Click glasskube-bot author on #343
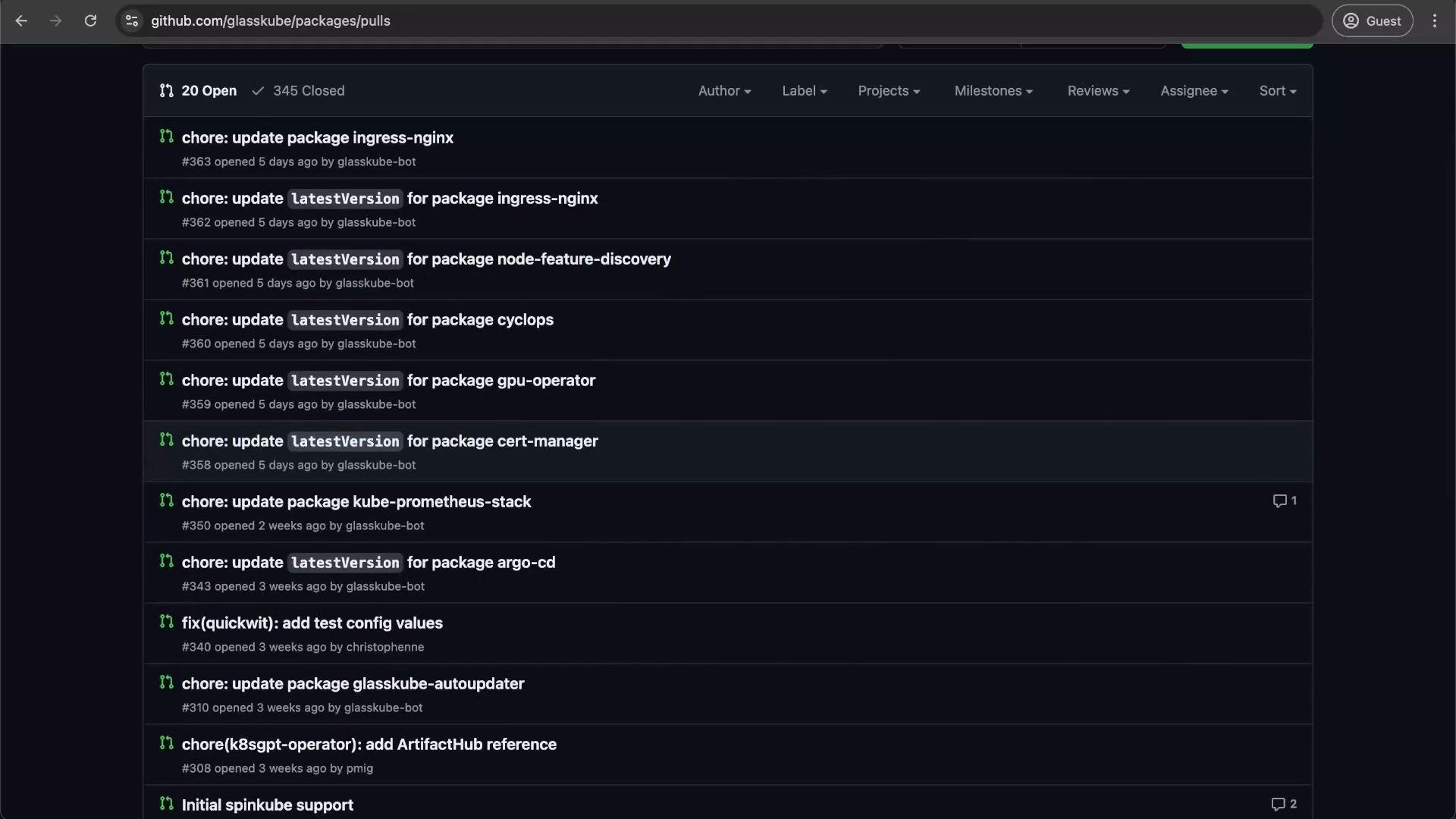Image resolution: width=1456 pixels, height=819 pixels. (385, 586)
